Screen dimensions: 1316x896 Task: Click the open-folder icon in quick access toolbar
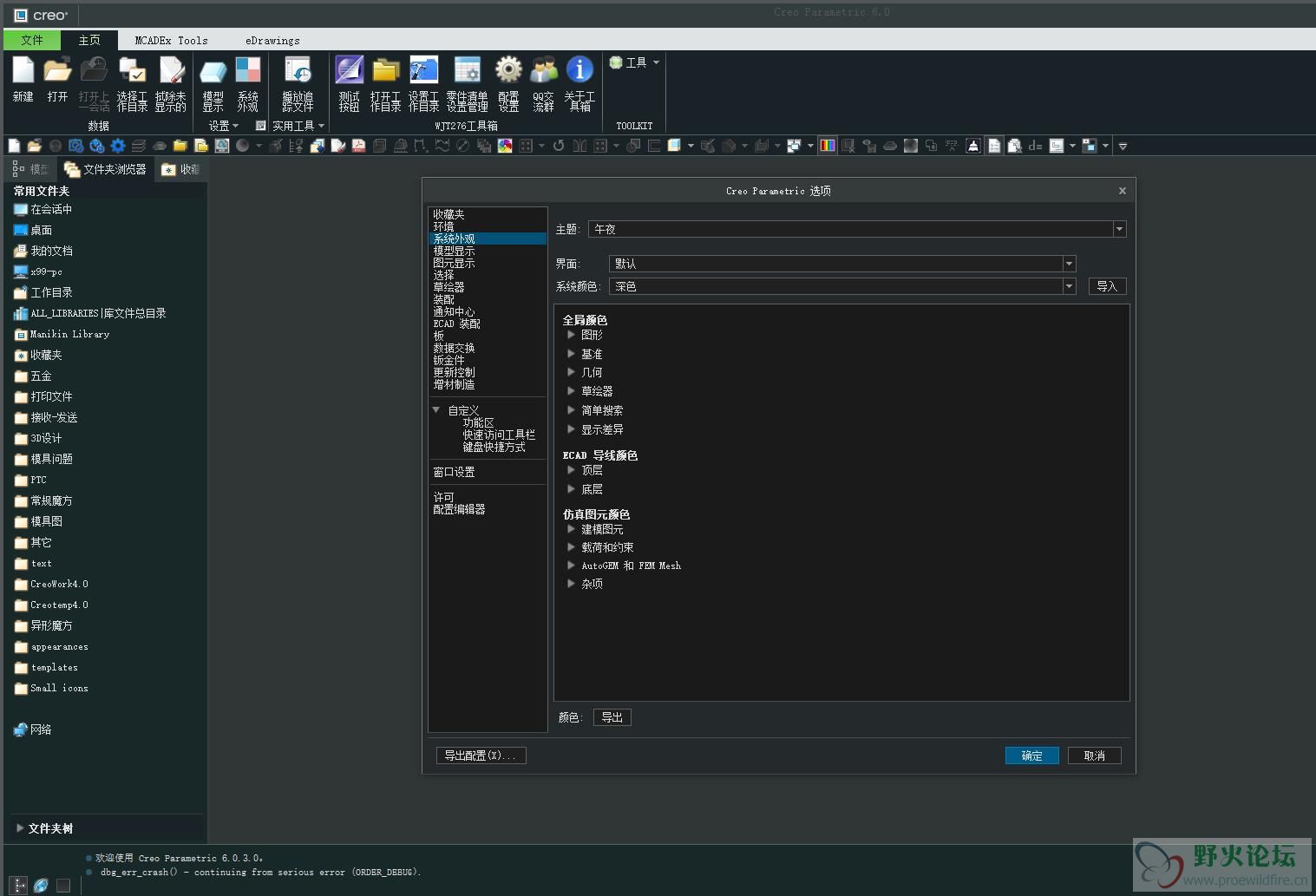click(x=35, y=146)
